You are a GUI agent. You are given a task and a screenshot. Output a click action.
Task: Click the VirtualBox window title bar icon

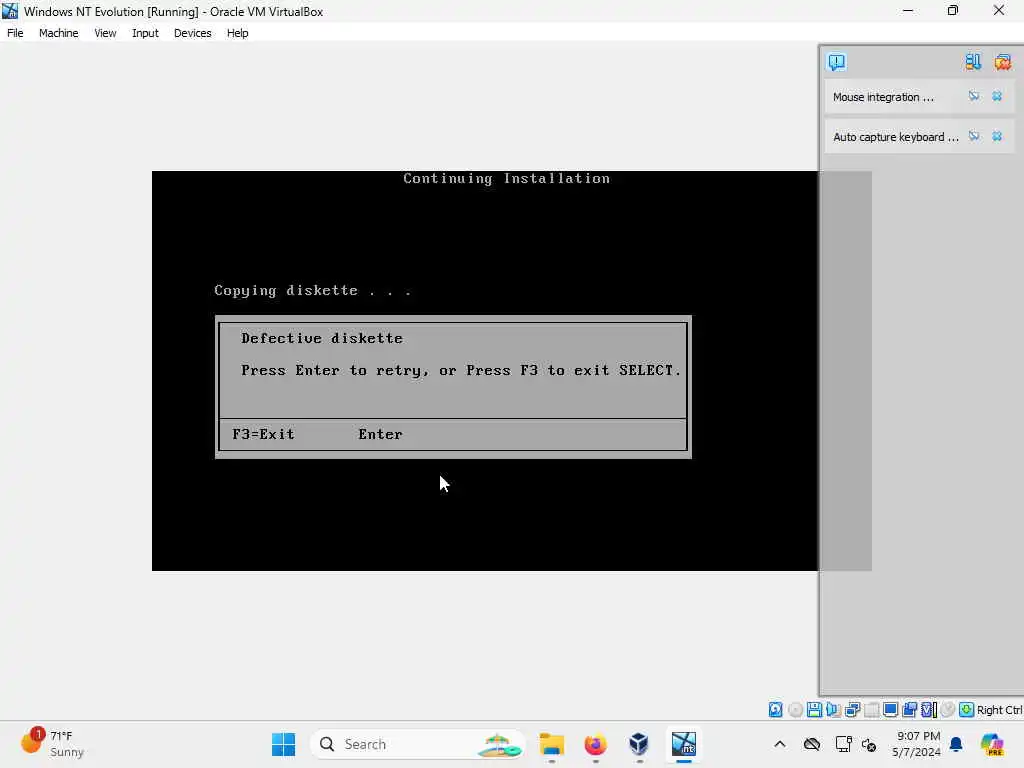point(10,10)
